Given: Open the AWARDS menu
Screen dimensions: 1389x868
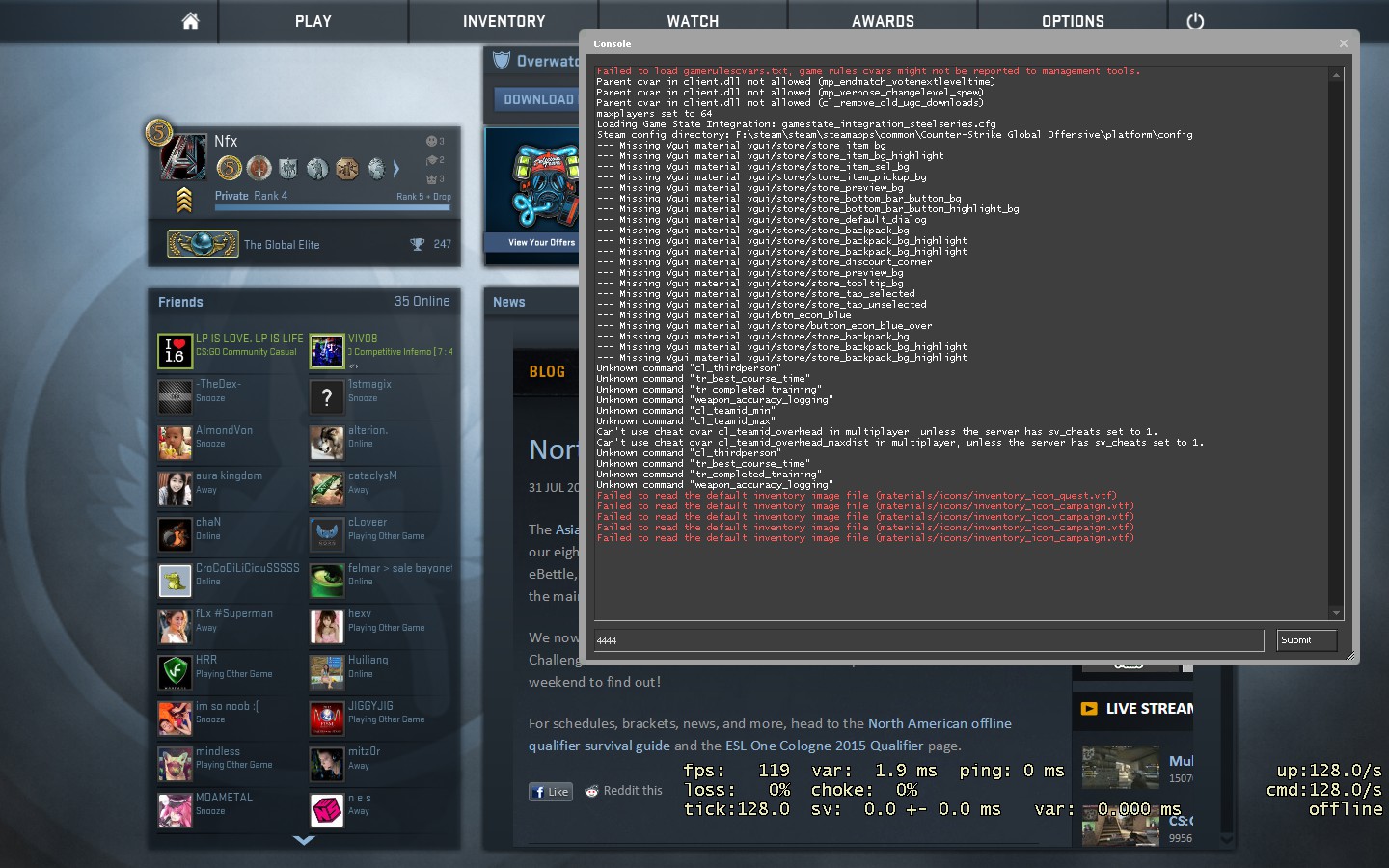Looking at the screenshot, I should pos(883,21).
